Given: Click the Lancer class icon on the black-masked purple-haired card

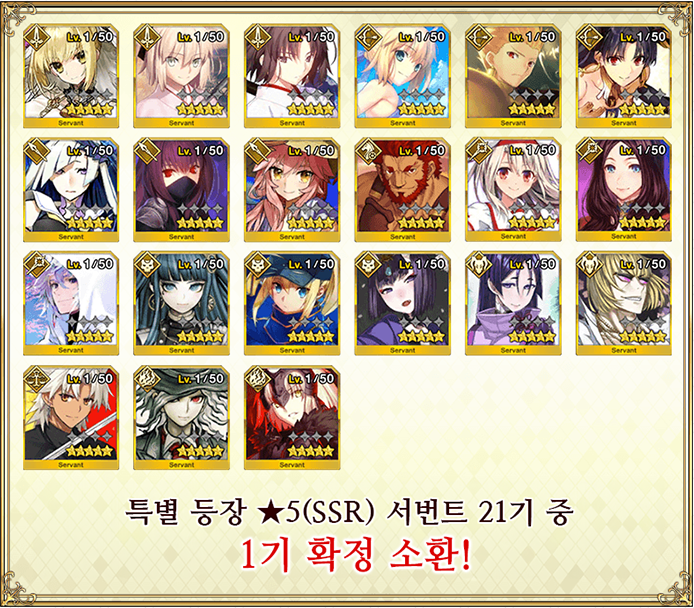Looking at the screenshot, I should [x=147, y=150].
